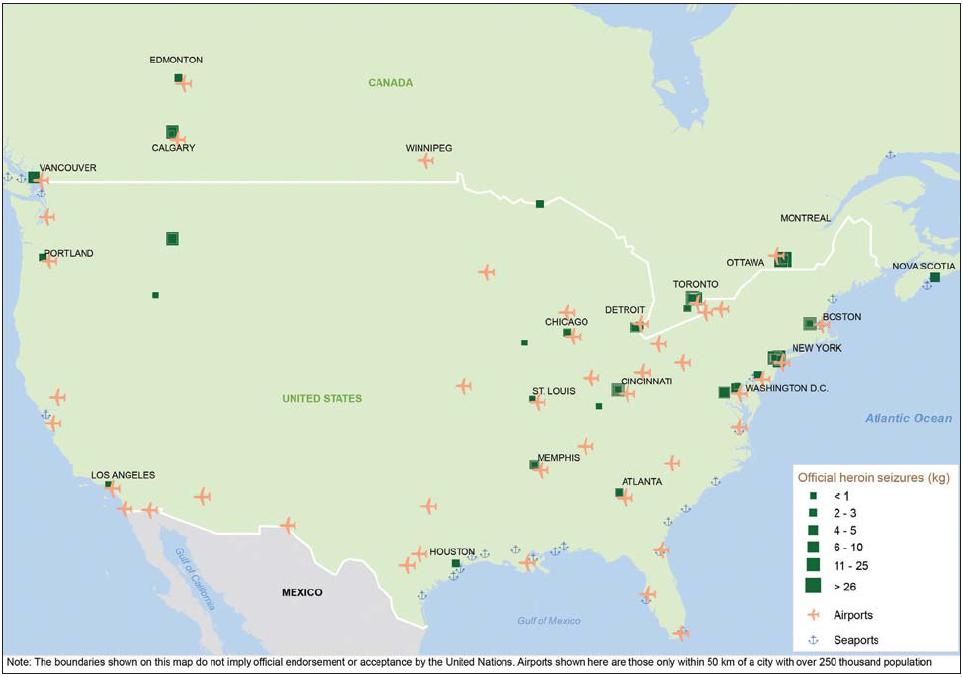963x677 pixels.
Task: Click the green seizure marker at Houston
Action: pyautogui.click(x=456, y=564)
